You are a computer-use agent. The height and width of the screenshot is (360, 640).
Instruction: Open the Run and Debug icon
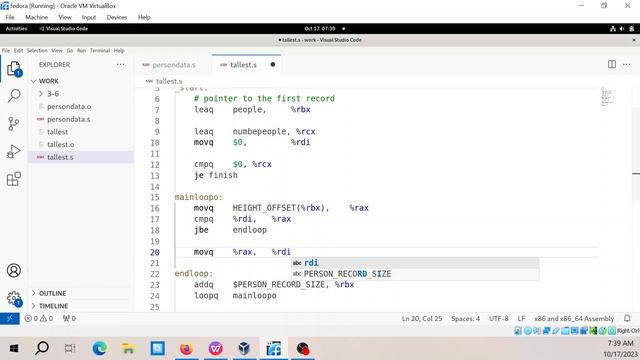click(14, 151)
